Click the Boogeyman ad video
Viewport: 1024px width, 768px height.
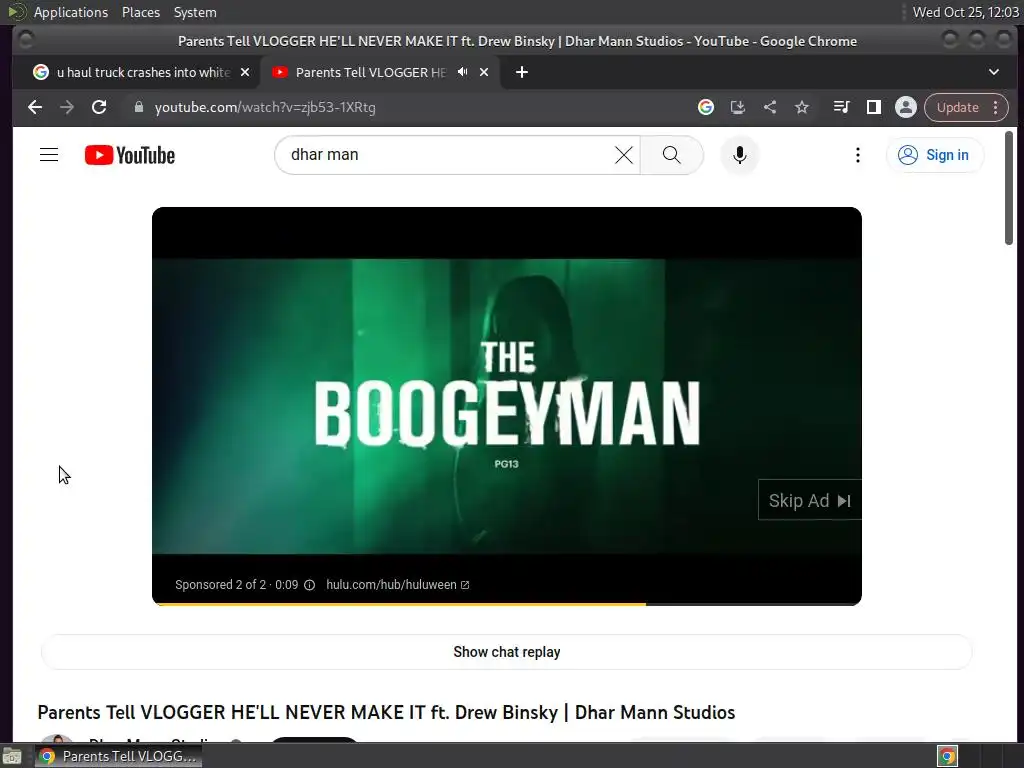click(507, 406)
